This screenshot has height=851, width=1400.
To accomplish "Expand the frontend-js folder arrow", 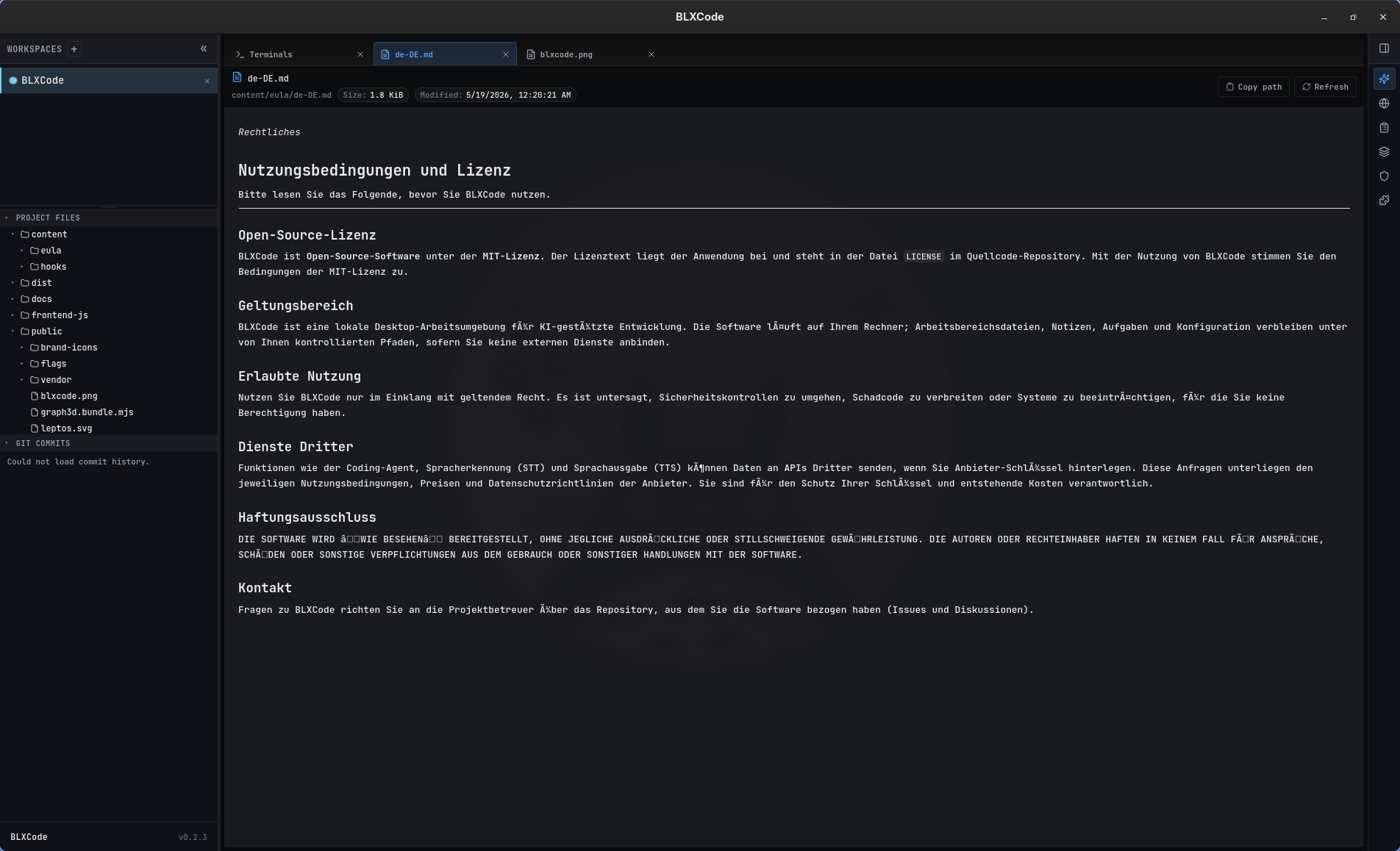I will (12, 315).
